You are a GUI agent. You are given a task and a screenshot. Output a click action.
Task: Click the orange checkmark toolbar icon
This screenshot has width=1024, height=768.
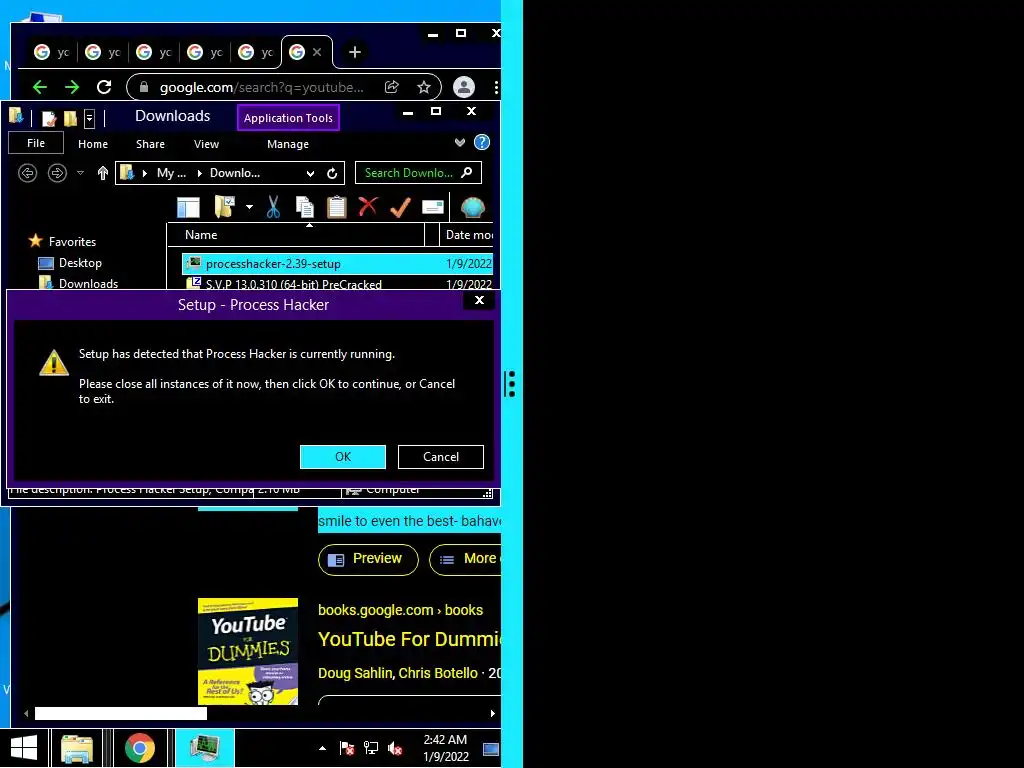point(400,207)
